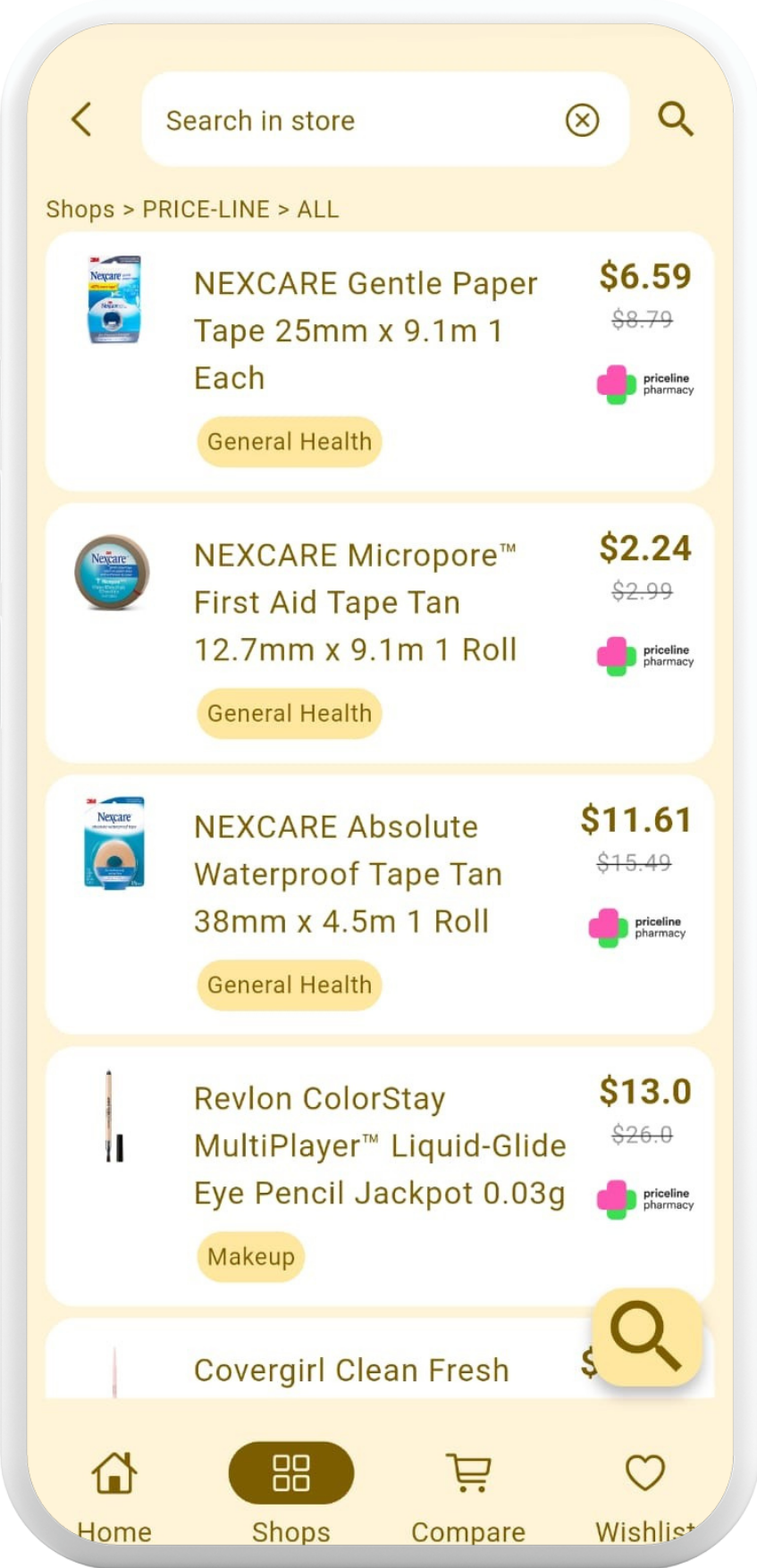Click the Shops breadcrumb link
Screen dimensions: 757x1568
pyautogui.click(x=80, y=210)
